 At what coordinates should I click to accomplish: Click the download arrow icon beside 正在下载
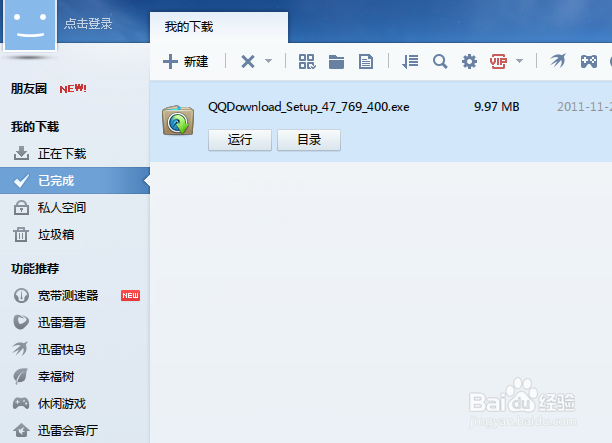pos(21,153)
